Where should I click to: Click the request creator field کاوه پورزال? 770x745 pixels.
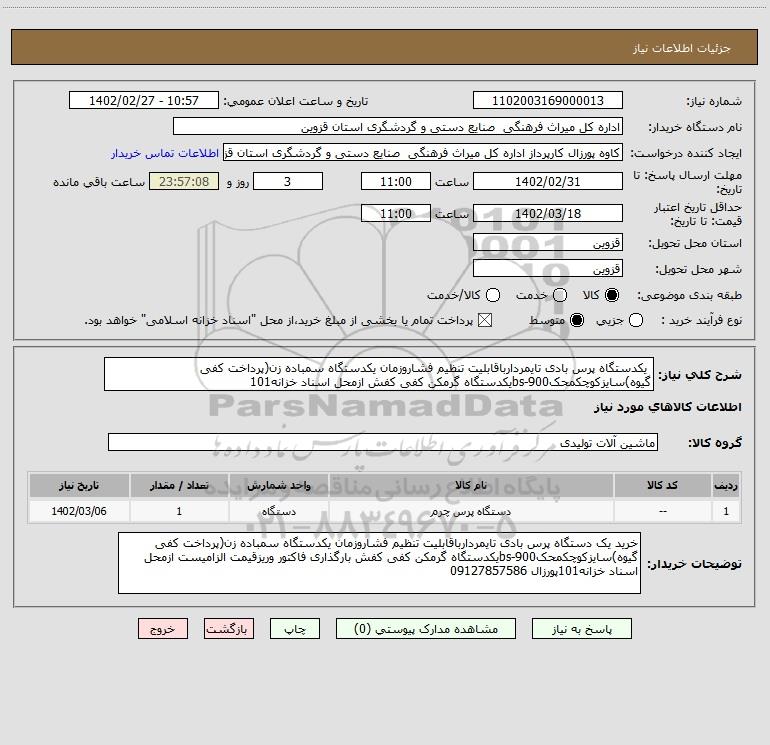point(423,153)
